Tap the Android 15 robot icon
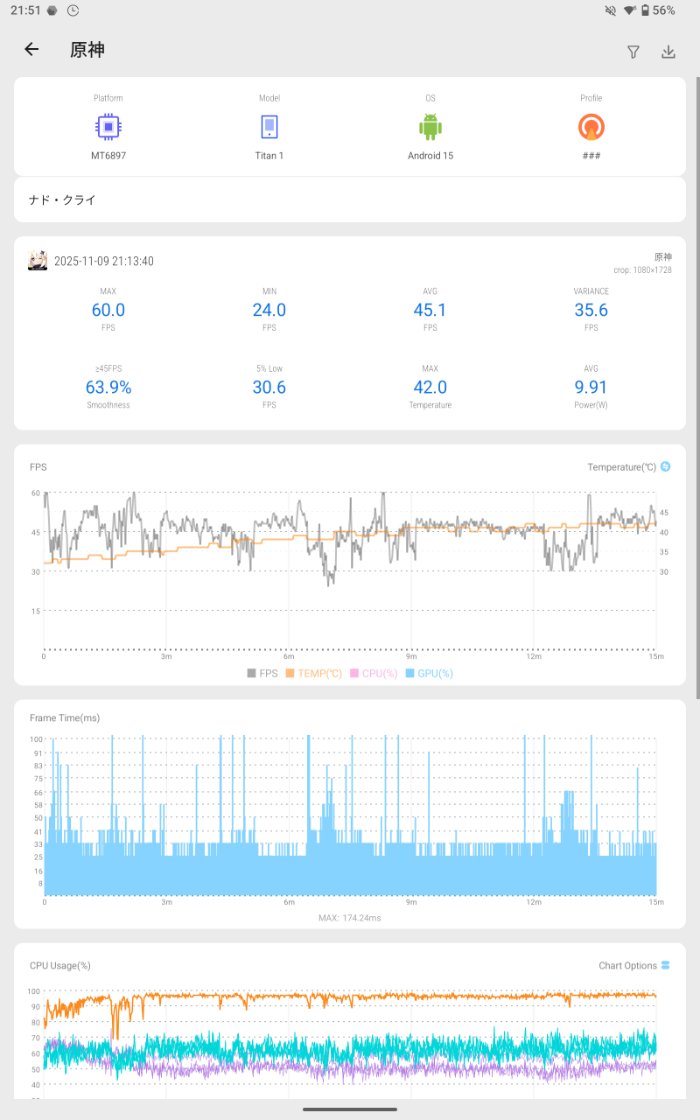The height and width of the screenshot is (1120, 700). 430,127
